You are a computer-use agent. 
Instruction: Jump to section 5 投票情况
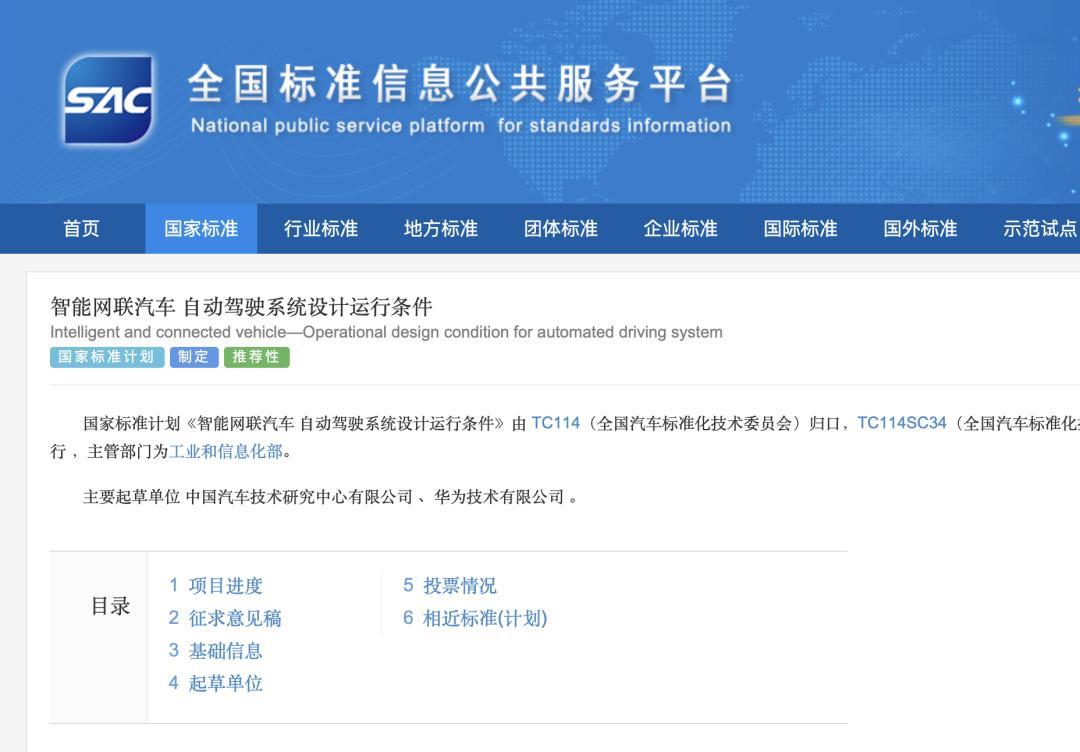coord(450,585)
